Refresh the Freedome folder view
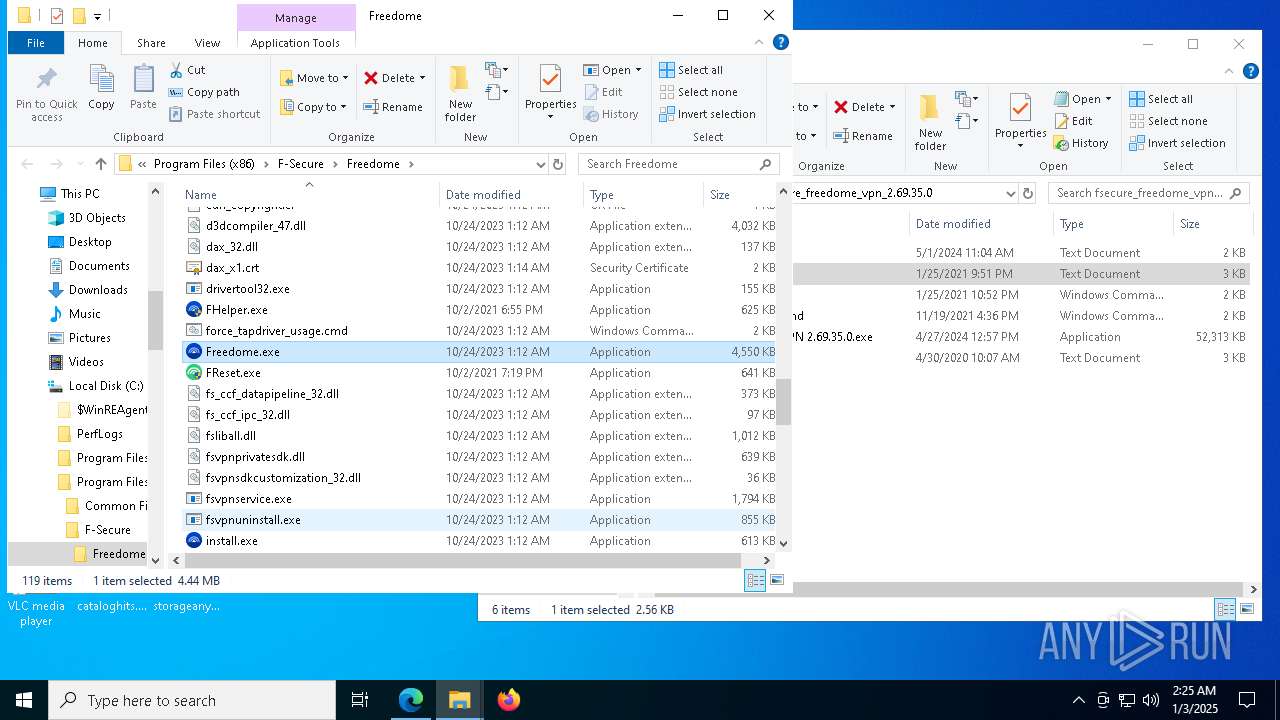The width and height of the screenshot is (1280, 720). tap(558, 164)
